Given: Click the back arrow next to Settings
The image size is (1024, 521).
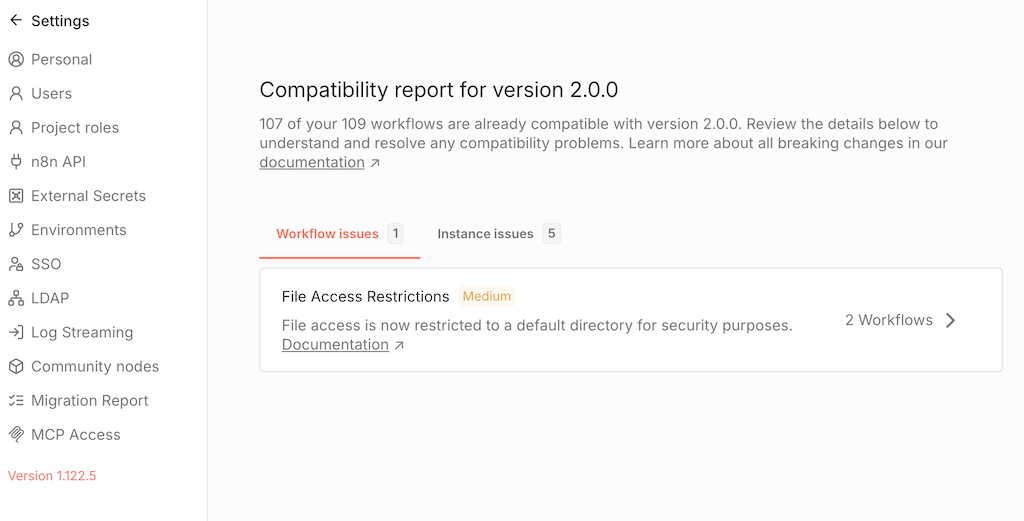Looking at the screenshot, I should pos(15,20).
